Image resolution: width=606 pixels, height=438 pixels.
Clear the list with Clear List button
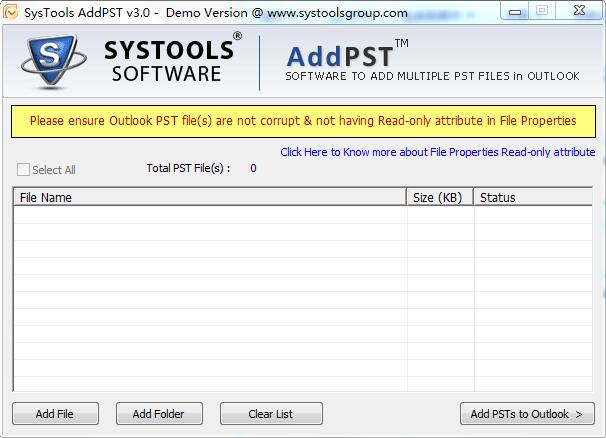271,414
